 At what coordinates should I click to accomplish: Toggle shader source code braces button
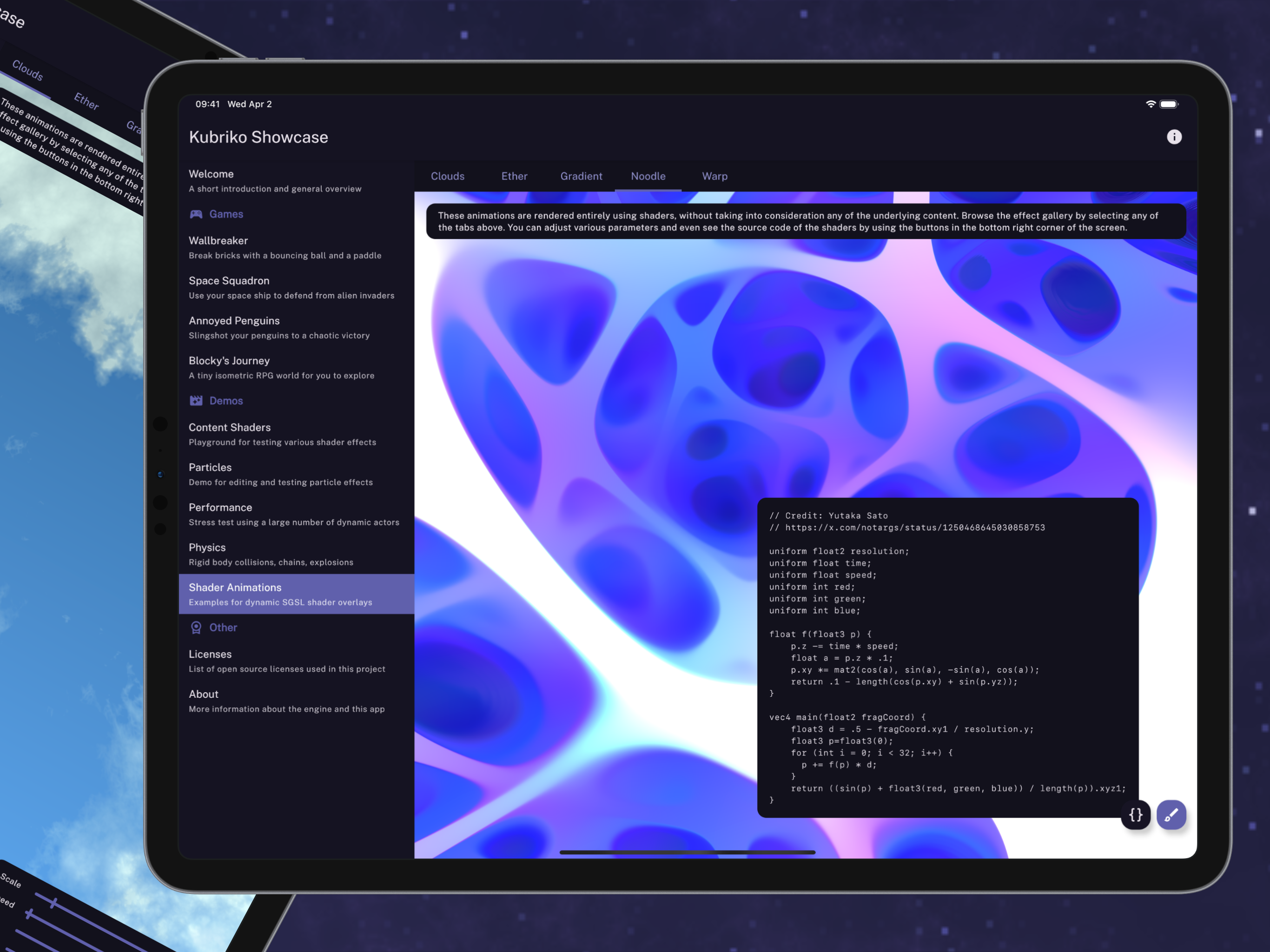tap(1135, 814)
